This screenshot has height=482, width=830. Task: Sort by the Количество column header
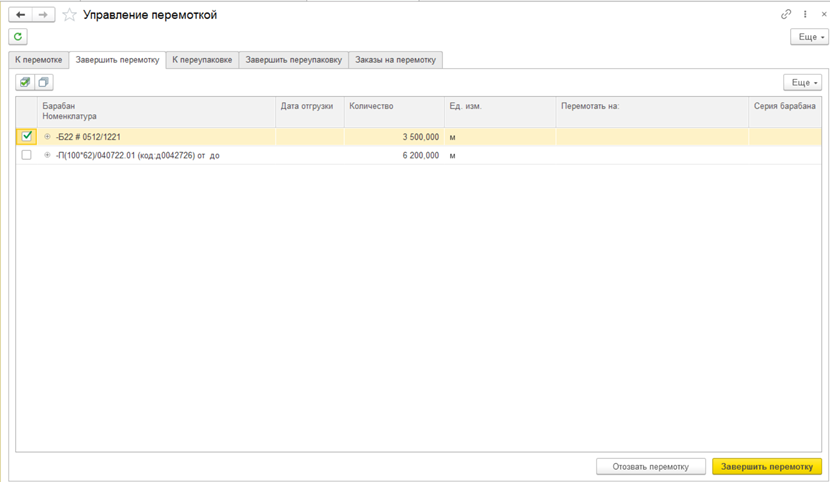pos(394,112)
